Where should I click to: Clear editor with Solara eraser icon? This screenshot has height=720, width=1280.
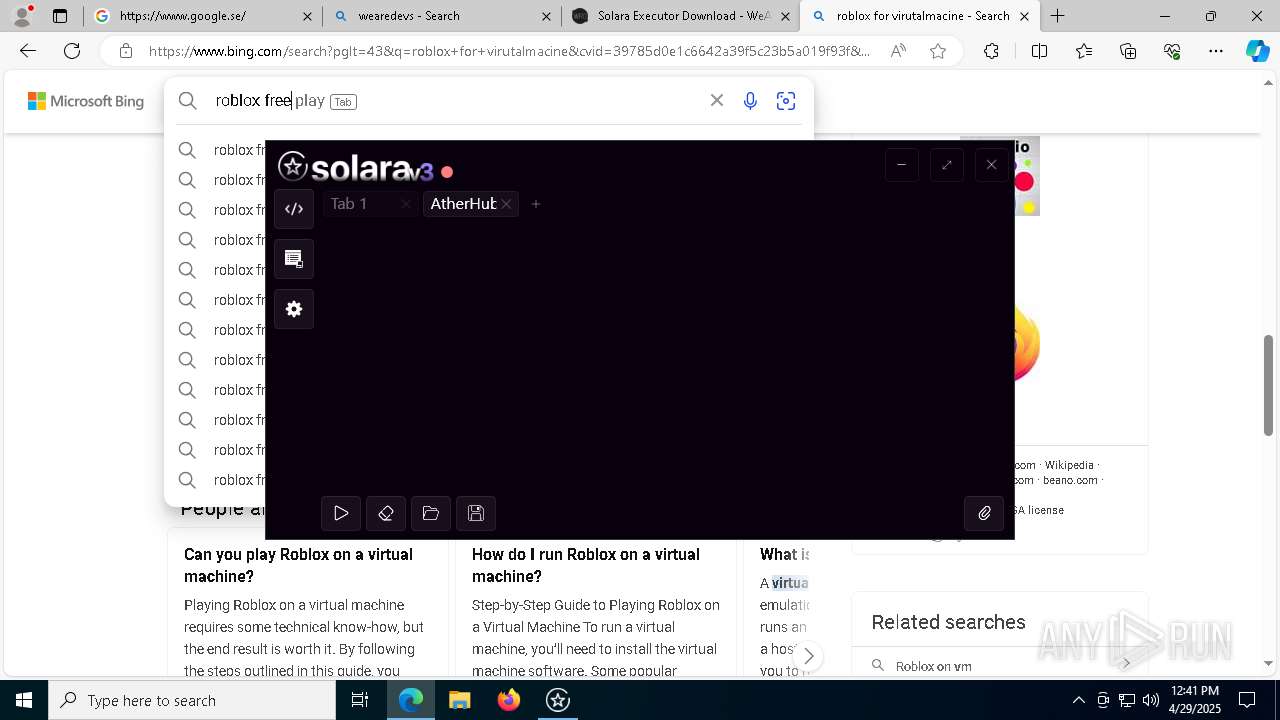(386, 513)
